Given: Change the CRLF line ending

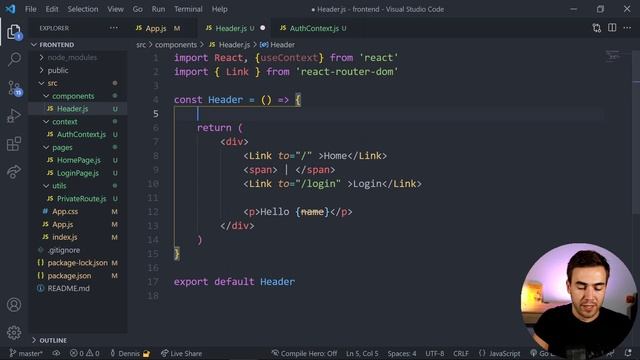Looking at the screenshot, I should click(461, 353).
